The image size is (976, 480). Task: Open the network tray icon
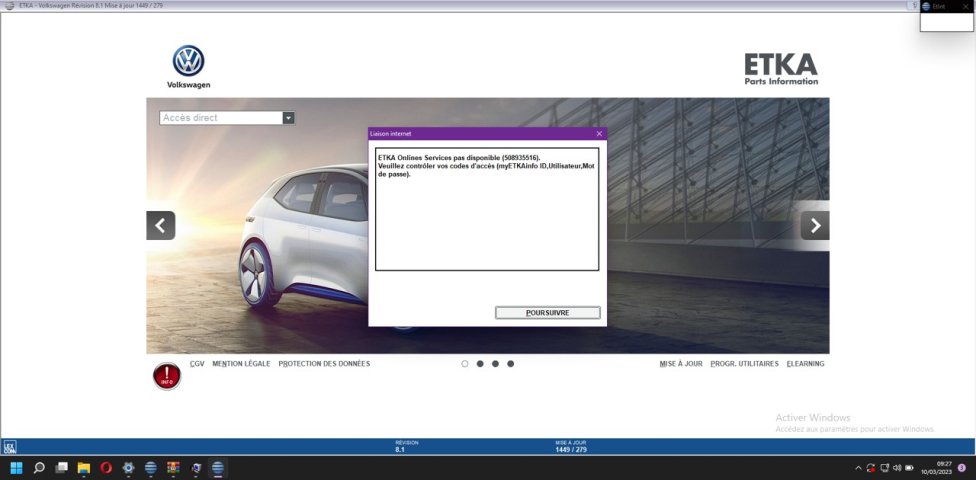tap(884, 468)
